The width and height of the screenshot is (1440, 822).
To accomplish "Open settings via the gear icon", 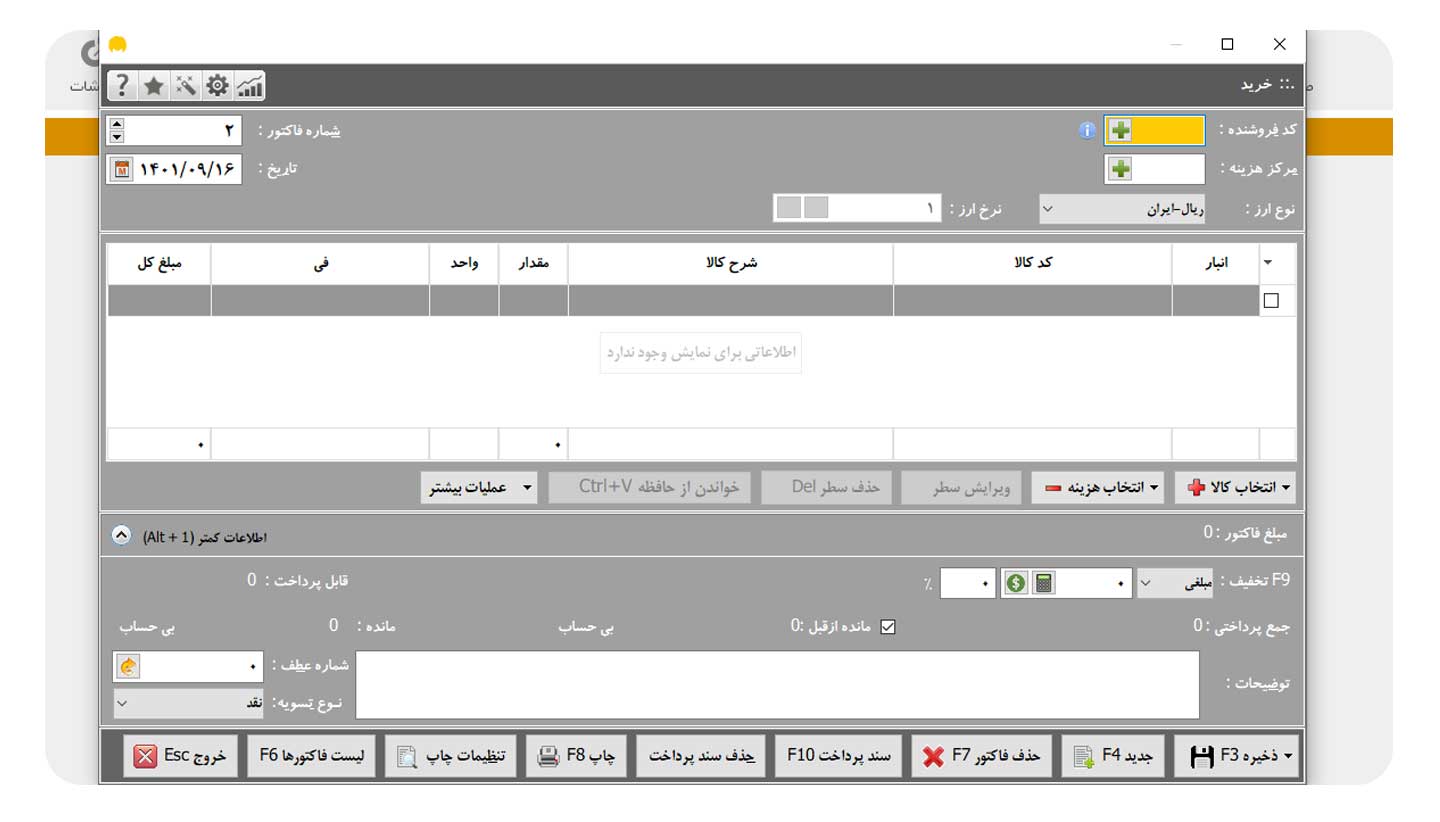I will tap(219, 85).
